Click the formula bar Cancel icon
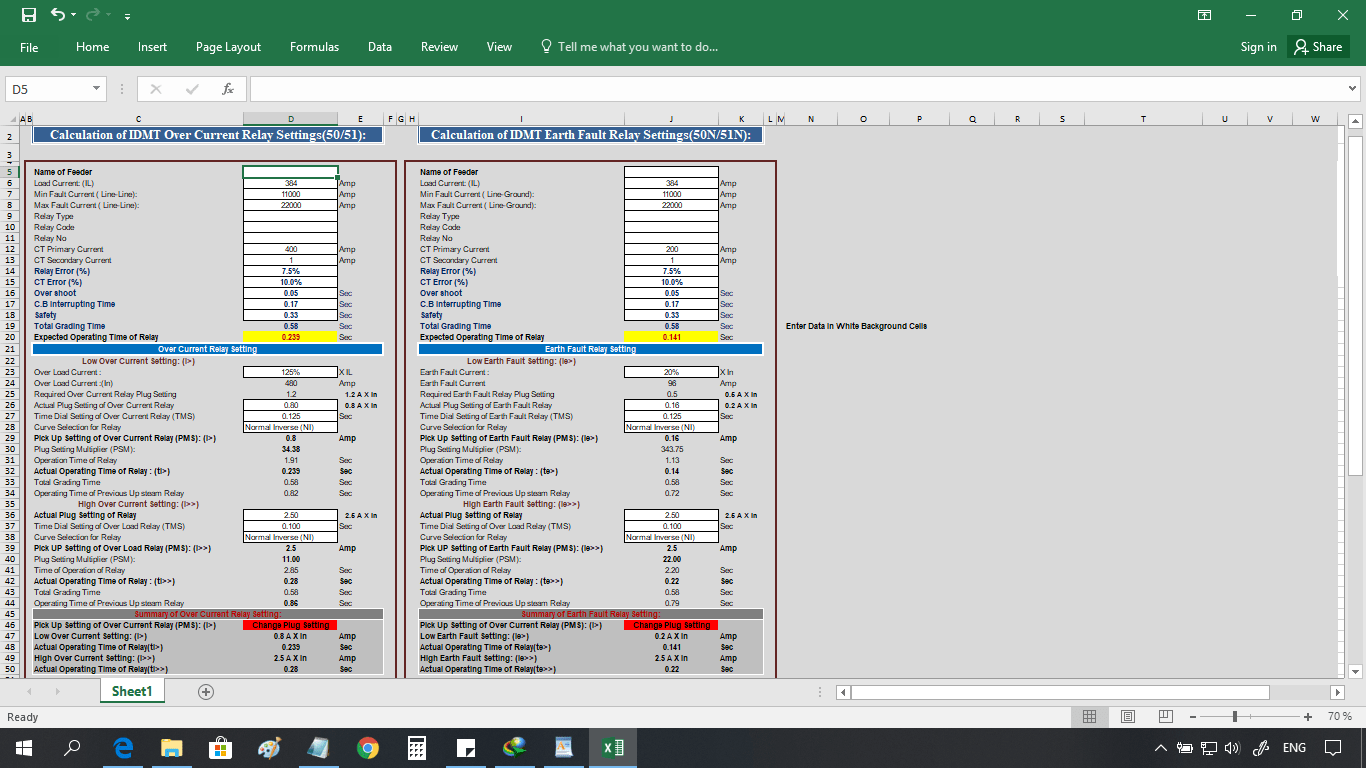 click(x=156, y=90)
